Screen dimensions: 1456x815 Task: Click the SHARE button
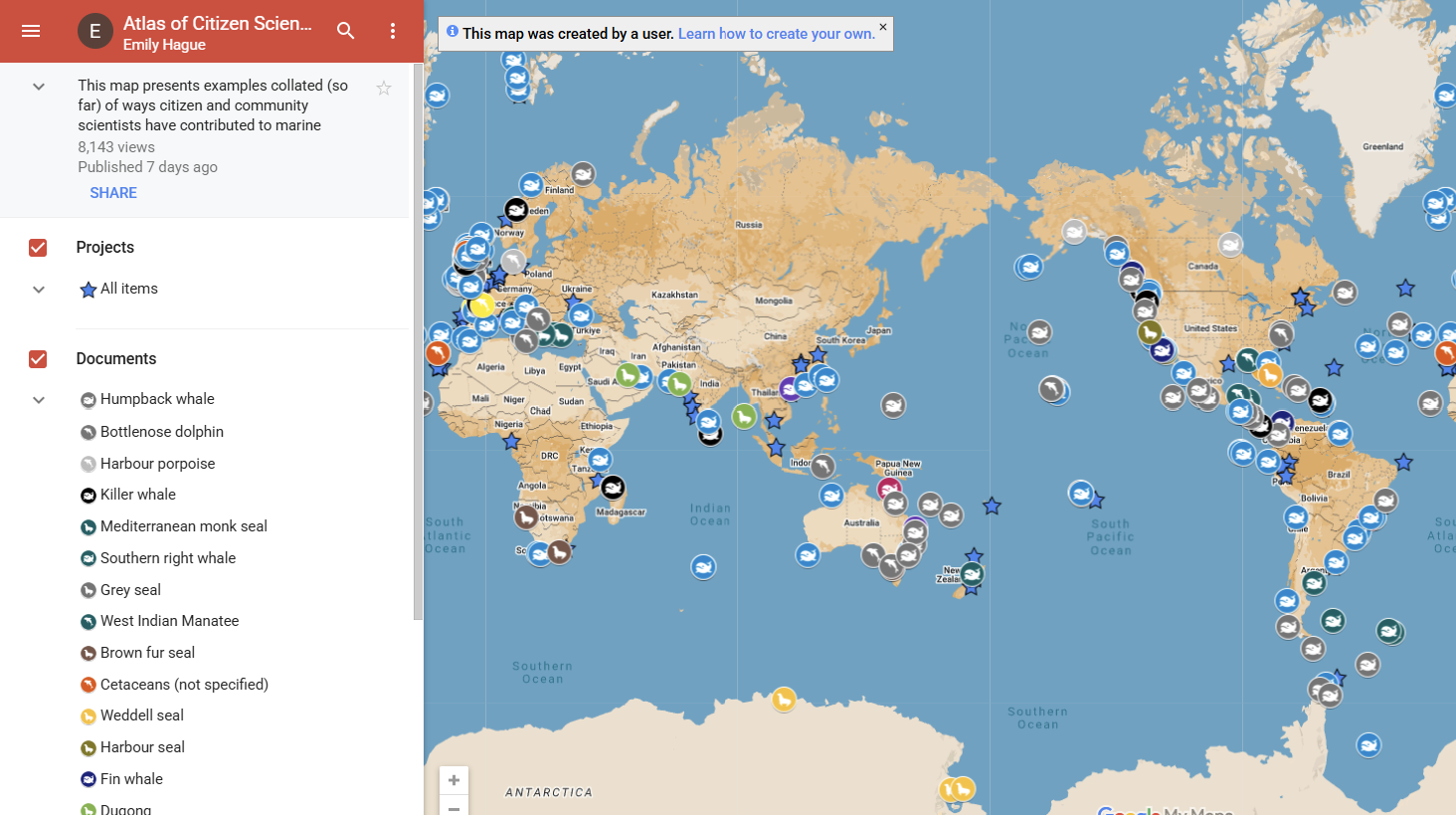[113, 193]
